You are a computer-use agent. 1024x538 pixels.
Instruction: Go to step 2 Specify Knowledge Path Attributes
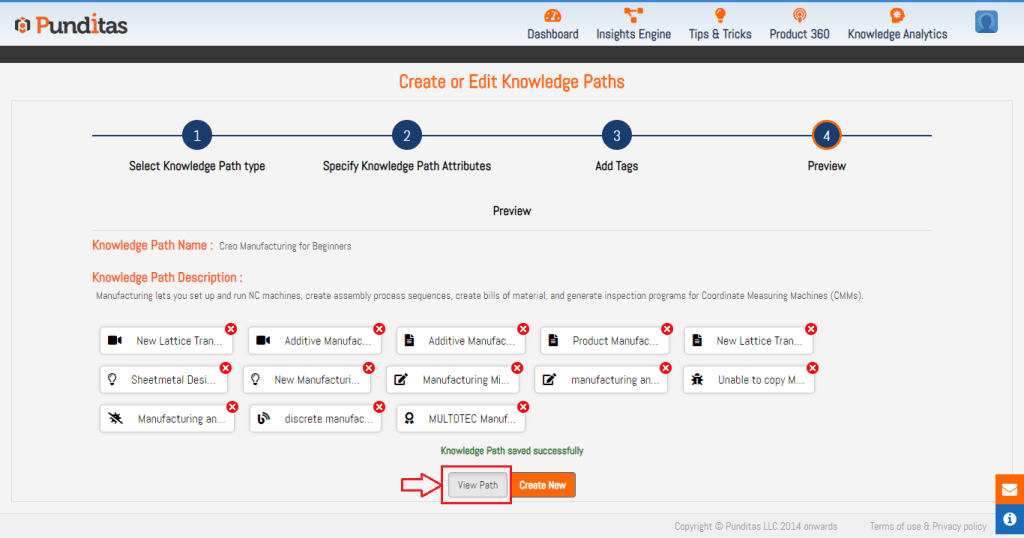click(x=407, y=136)
